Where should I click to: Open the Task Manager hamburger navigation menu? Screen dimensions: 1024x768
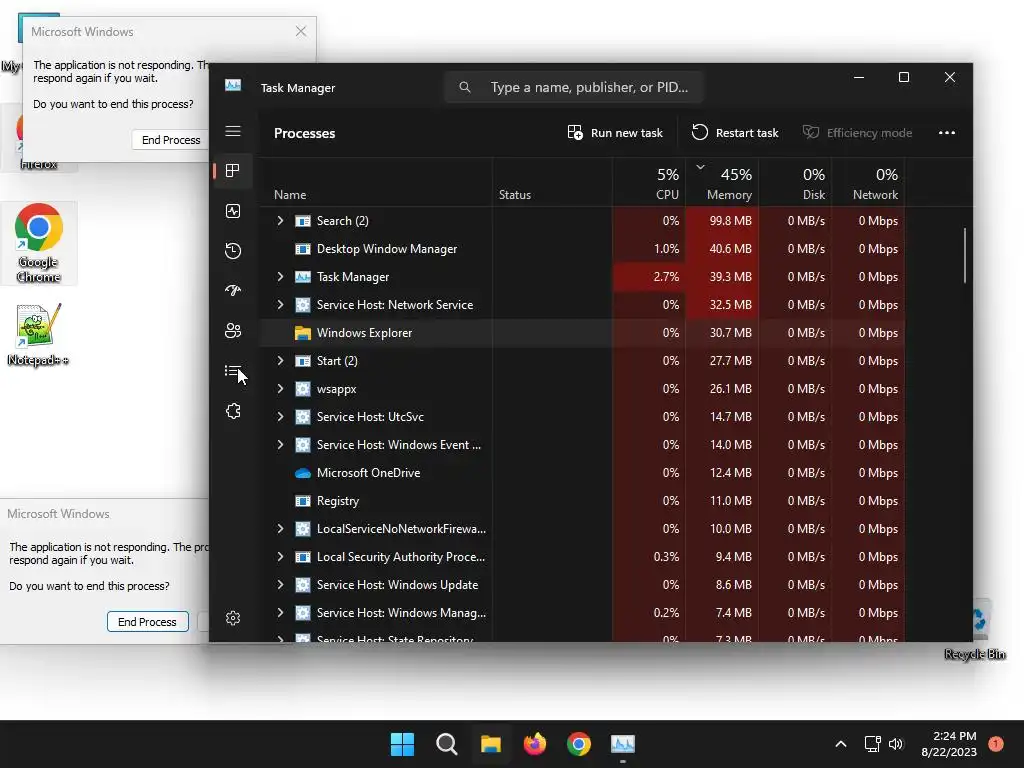[233, 131]
